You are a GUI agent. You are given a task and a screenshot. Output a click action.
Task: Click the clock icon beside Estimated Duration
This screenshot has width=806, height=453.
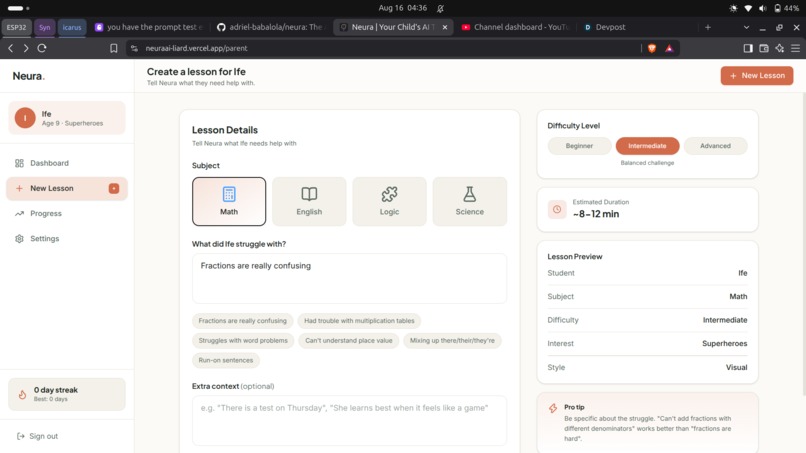pos(557,209)
